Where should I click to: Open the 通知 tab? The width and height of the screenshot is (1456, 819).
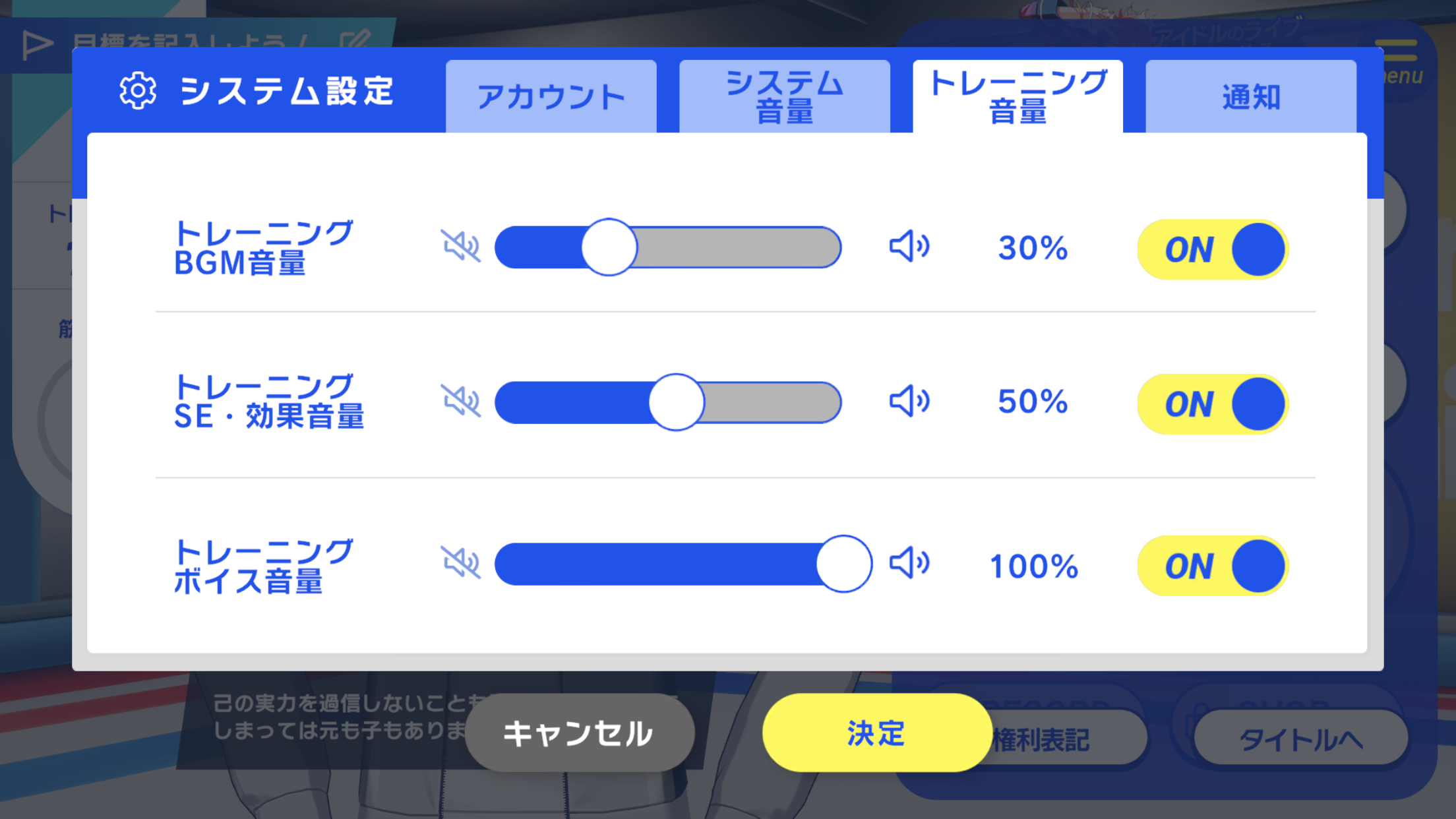pos(1251,97)
